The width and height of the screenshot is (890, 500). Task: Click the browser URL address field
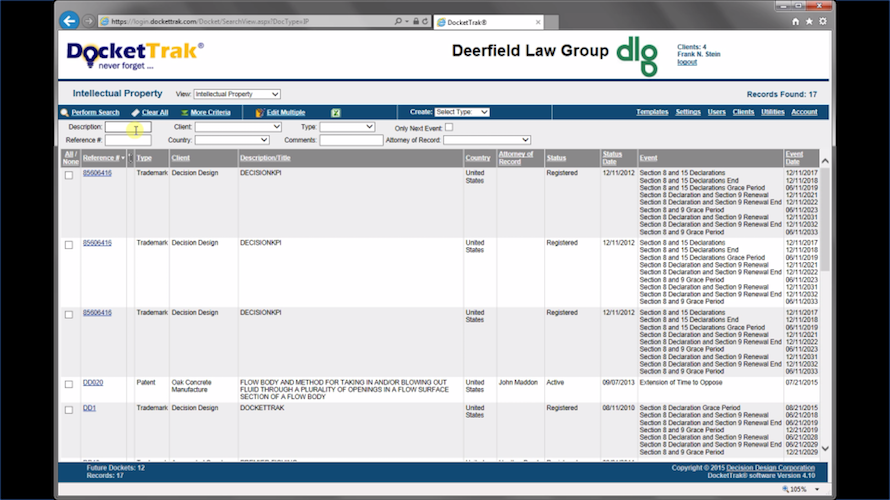point(247,22)
